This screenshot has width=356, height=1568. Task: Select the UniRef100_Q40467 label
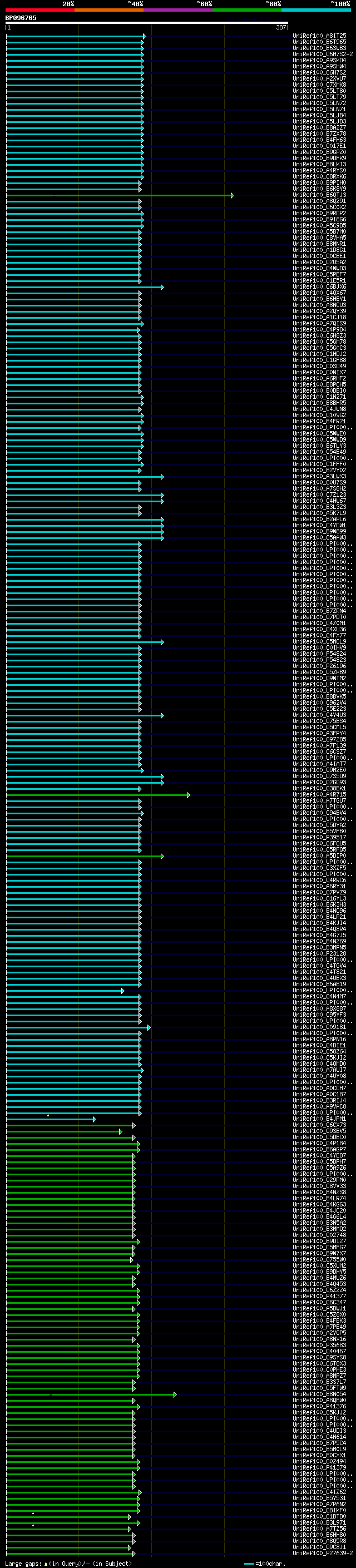(x=319, y=1351)
